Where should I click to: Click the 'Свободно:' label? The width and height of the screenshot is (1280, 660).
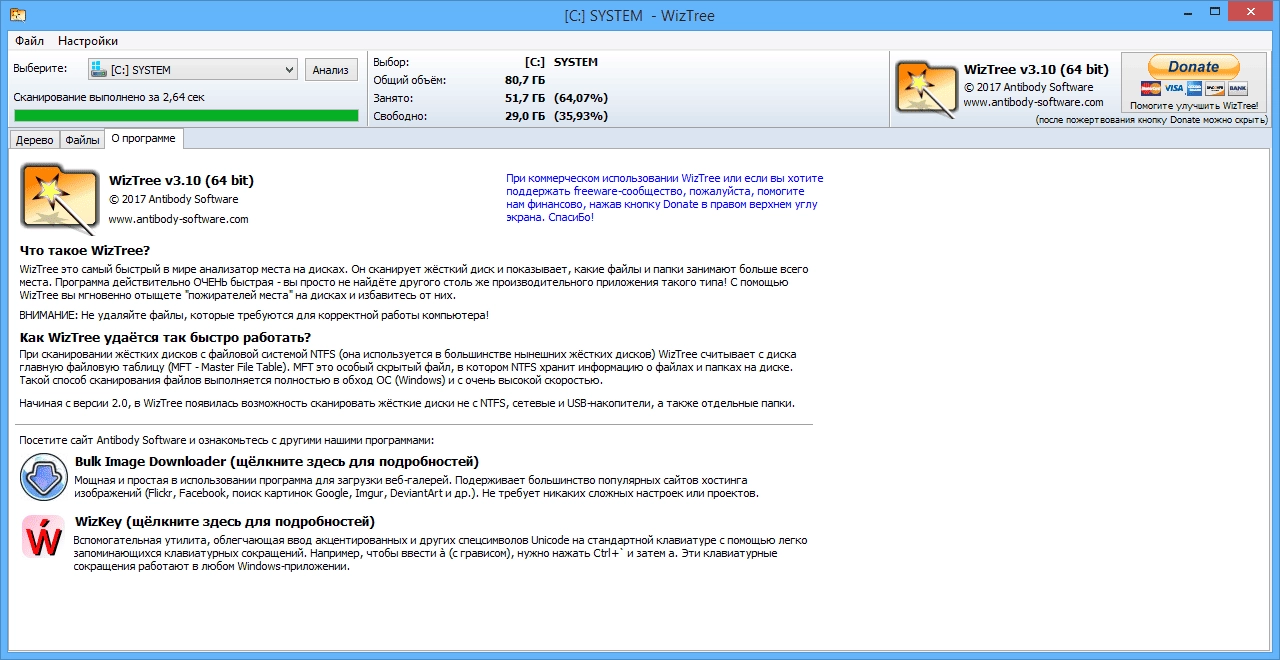click(x=400, y=116)
